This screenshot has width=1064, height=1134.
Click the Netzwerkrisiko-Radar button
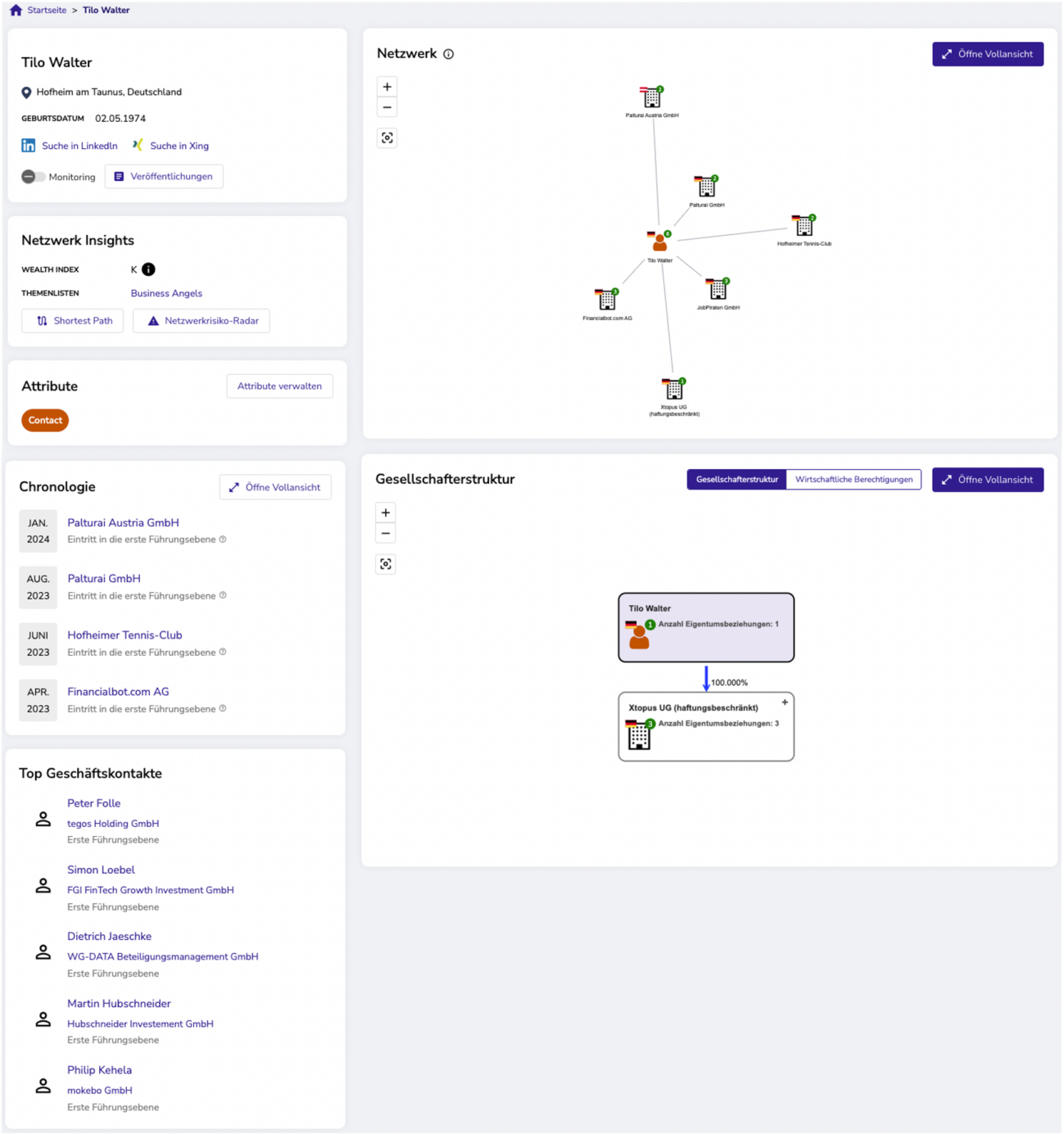pos(201,321)
